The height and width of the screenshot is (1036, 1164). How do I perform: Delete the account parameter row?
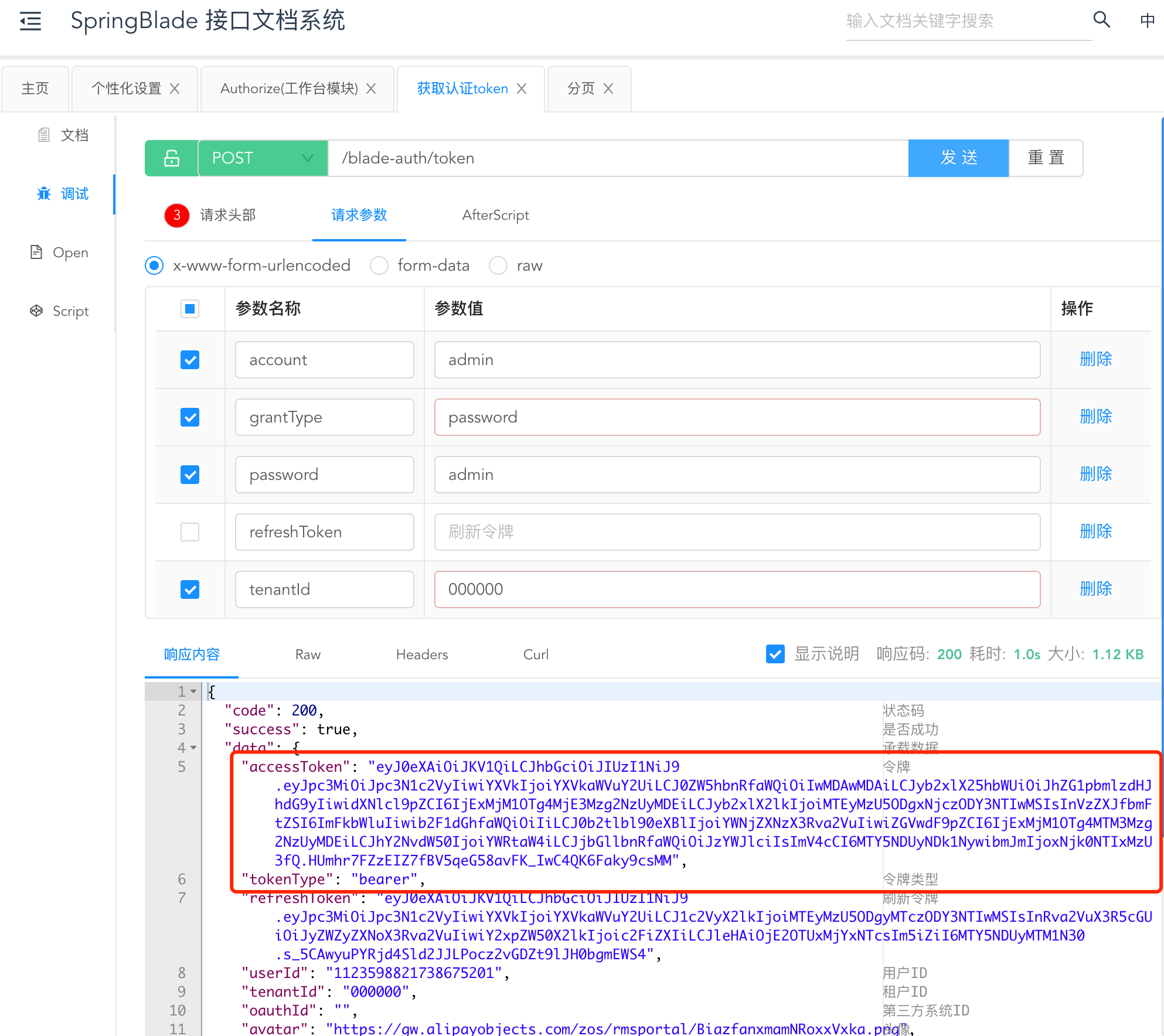(1095, 359)
